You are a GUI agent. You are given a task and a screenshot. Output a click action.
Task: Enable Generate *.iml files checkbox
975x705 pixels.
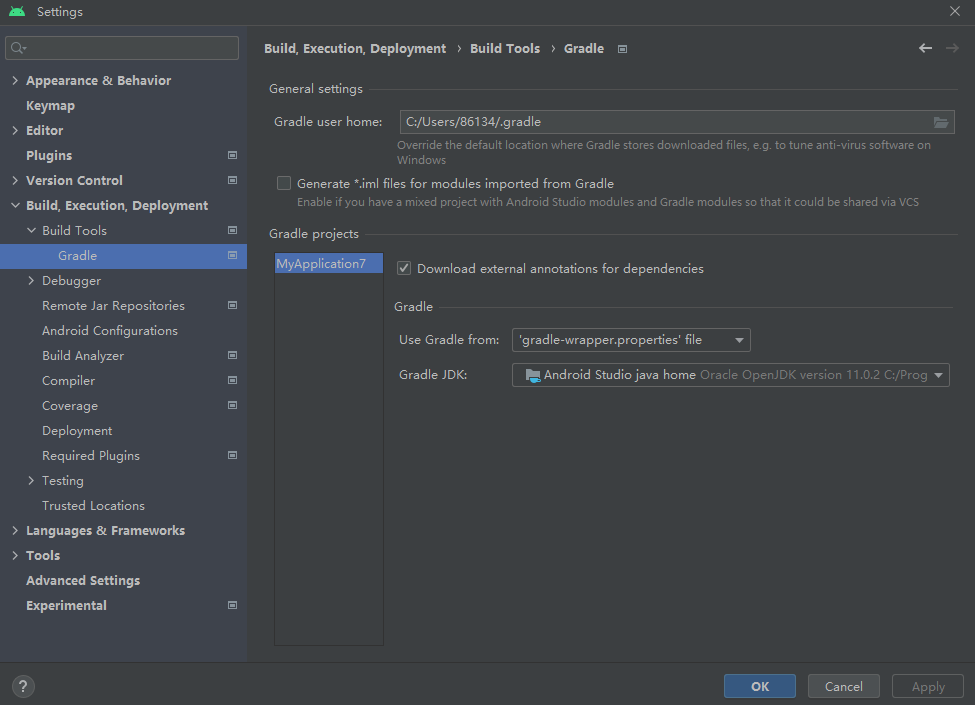284,183
